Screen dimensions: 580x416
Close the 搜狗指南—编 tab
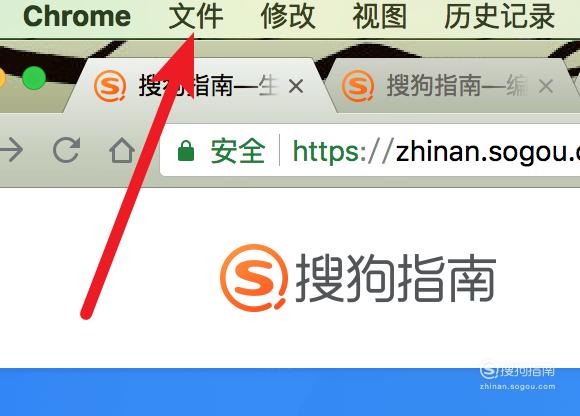click(x=546, y=87)
